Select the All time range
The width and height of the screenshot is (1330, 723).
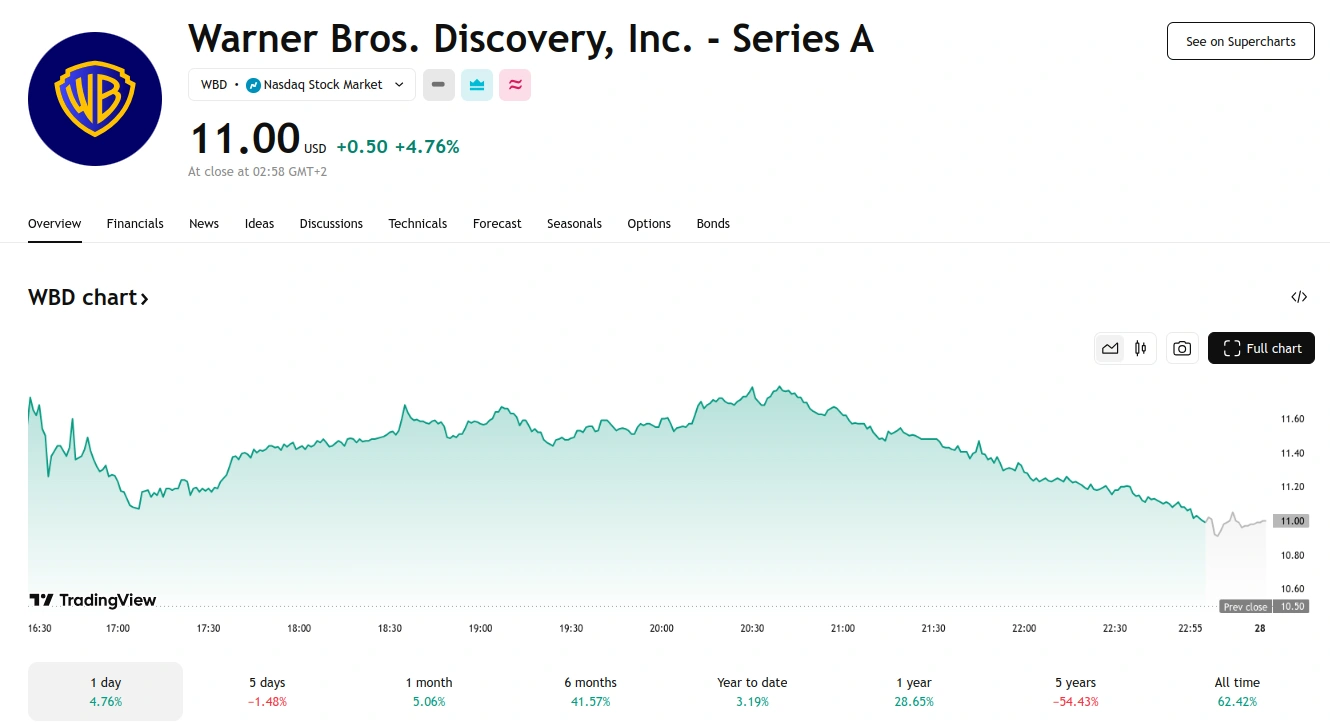coord(1237,691)
